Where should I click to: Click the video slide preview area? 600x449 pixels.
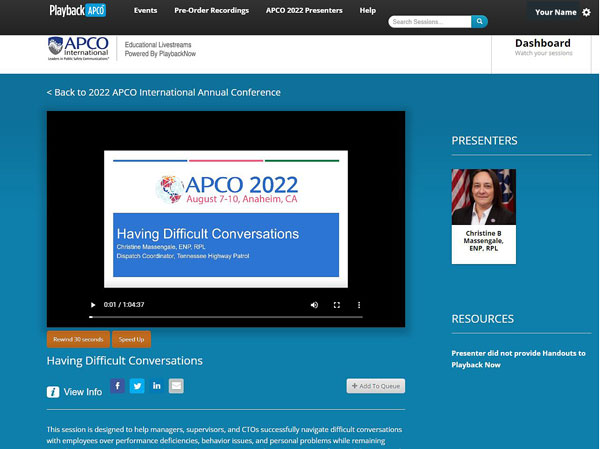pos(226,219)
